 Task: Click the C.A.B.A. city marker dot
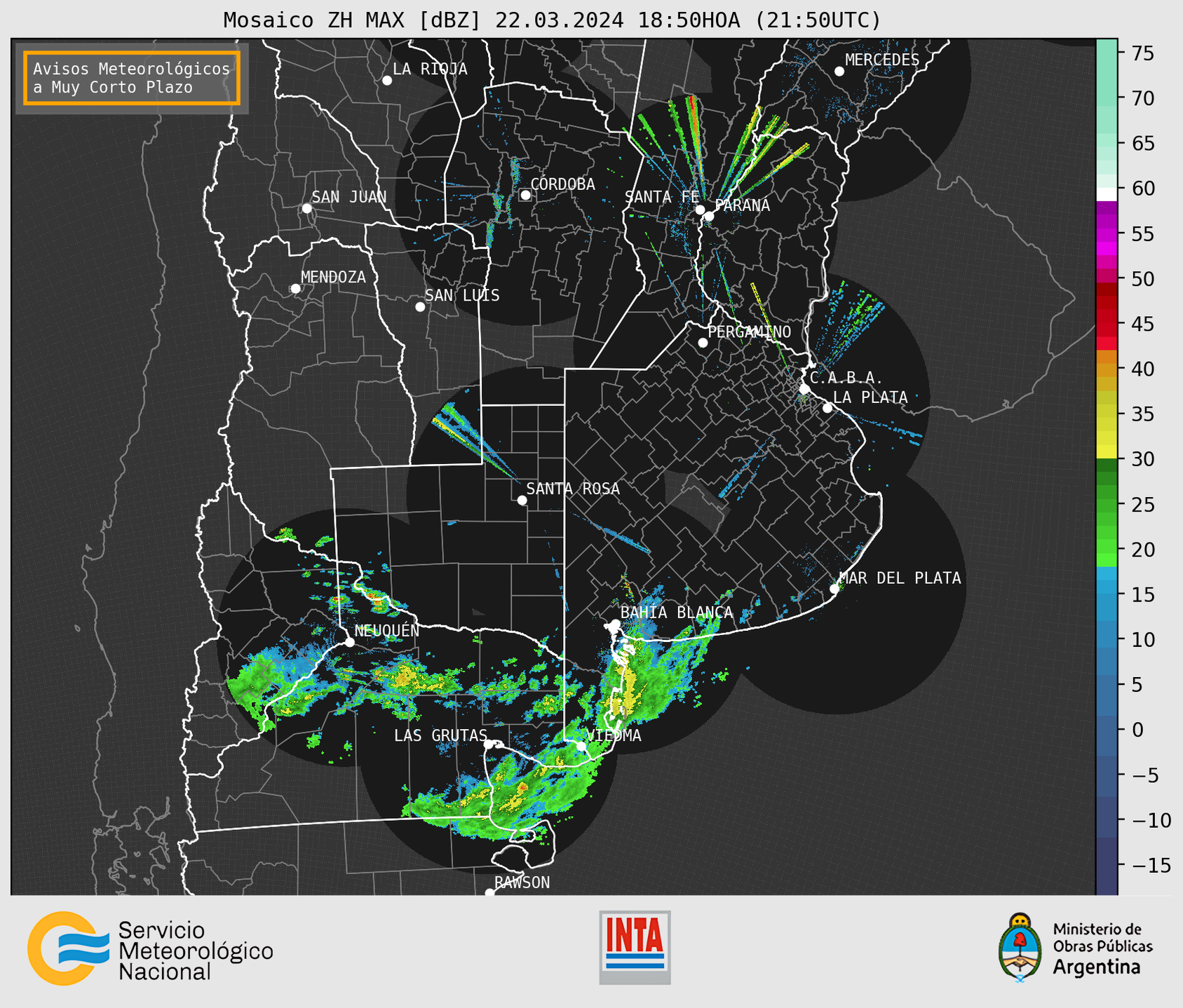(805, 389)
